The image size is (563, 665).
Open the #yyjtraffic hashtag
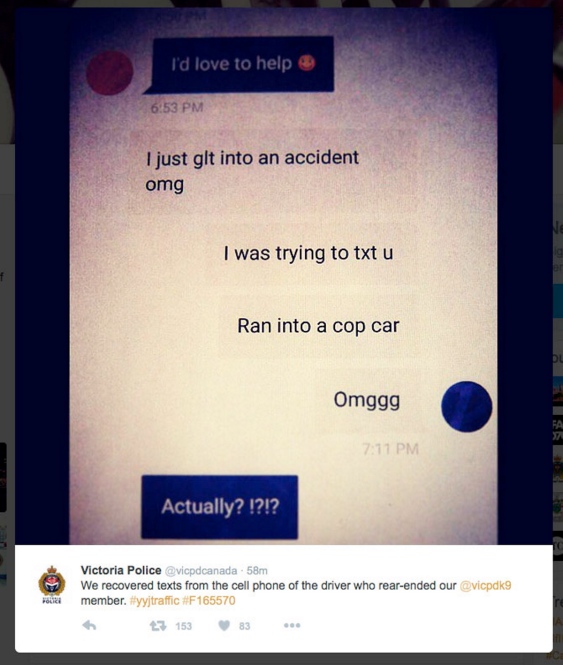(x=154, y=601)
